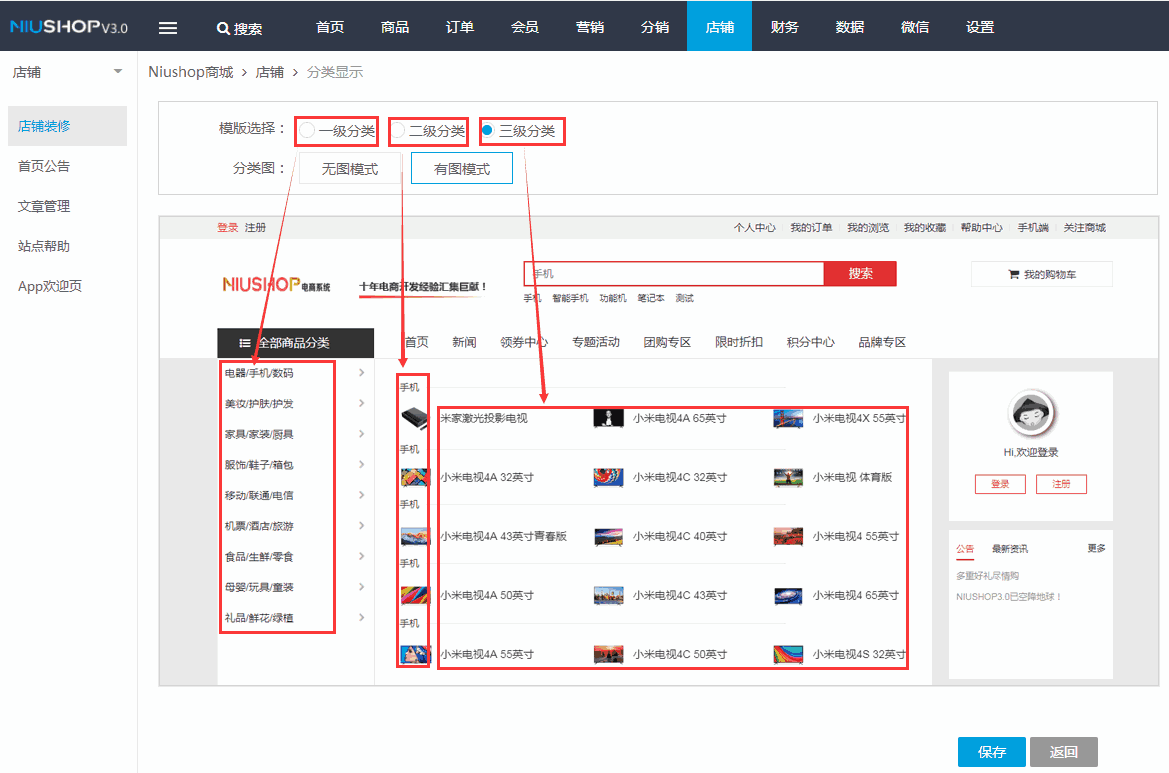Click the 团购专区 nav item in preview
Viewport: 1169px width, 773px height.
[x=667, y=342]
